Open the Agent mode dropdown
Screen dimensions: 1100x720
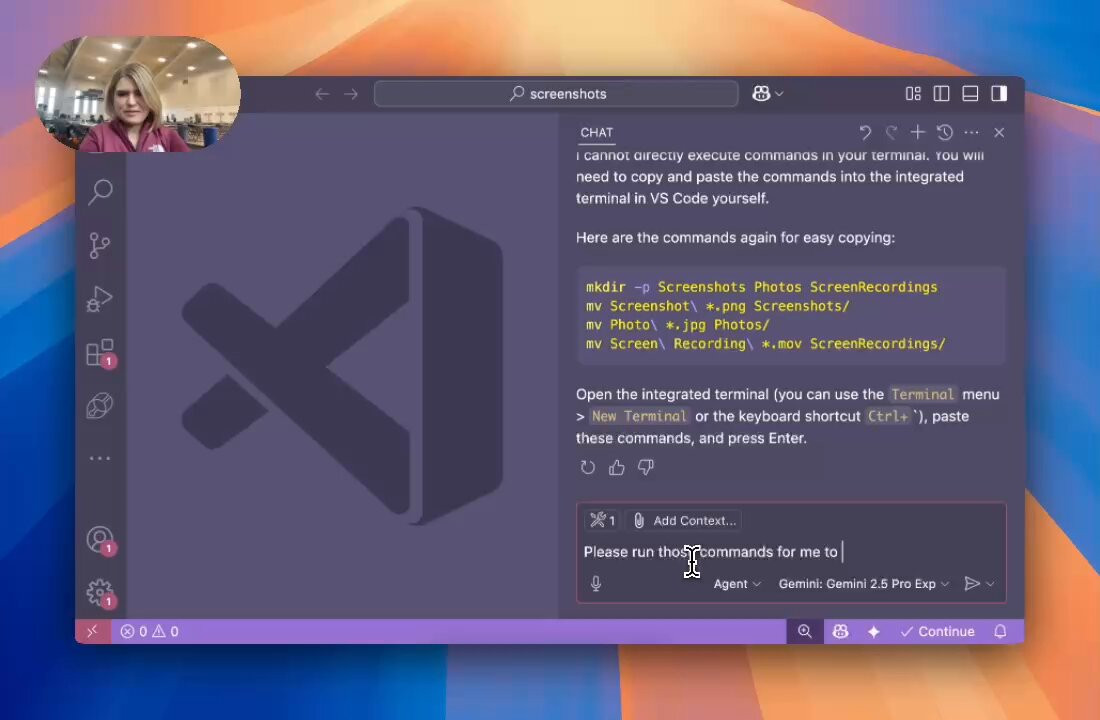[737, 583]
